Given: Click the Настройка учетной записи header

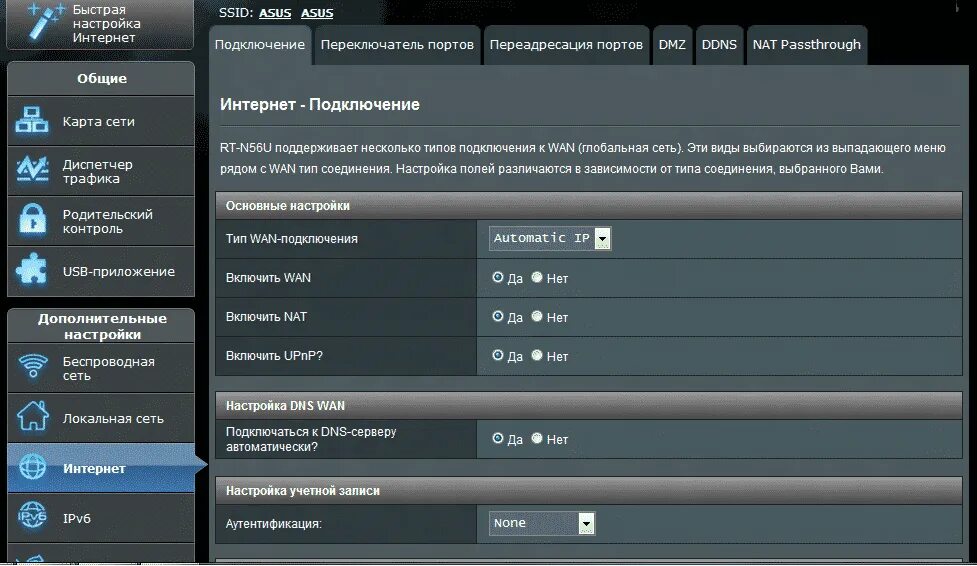Looking at the screenshot, I should (x=588, y=491).
